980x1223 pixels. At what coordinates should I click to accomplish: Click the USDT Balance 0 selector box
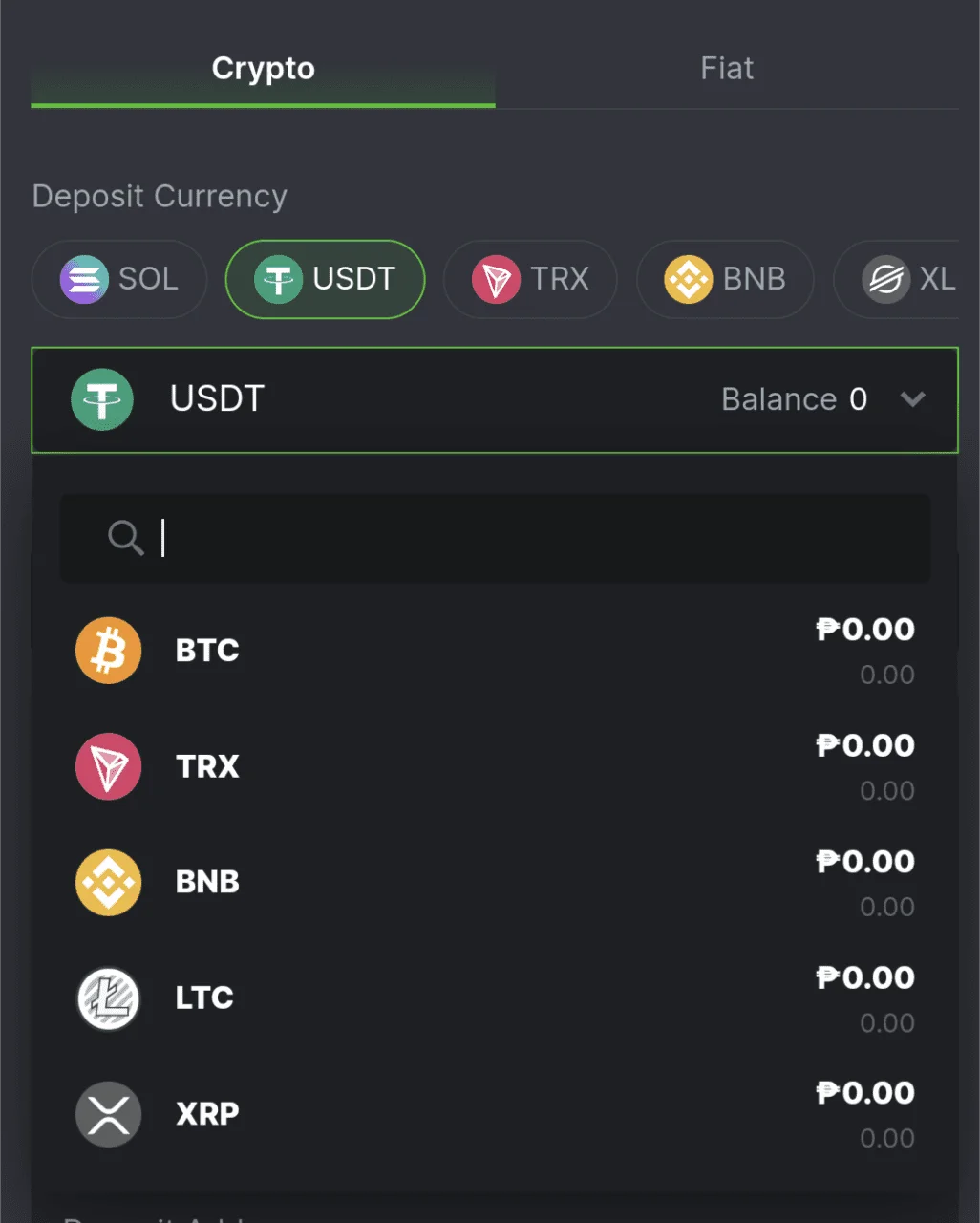click(x=495, y=399)
